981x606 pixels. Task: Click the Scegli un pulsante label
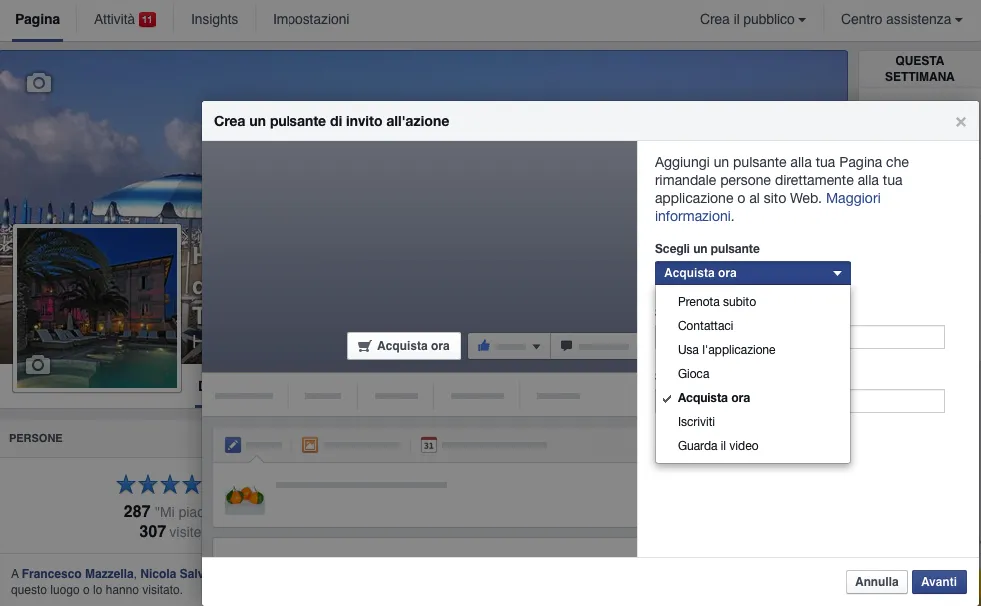tap(707, 249)
